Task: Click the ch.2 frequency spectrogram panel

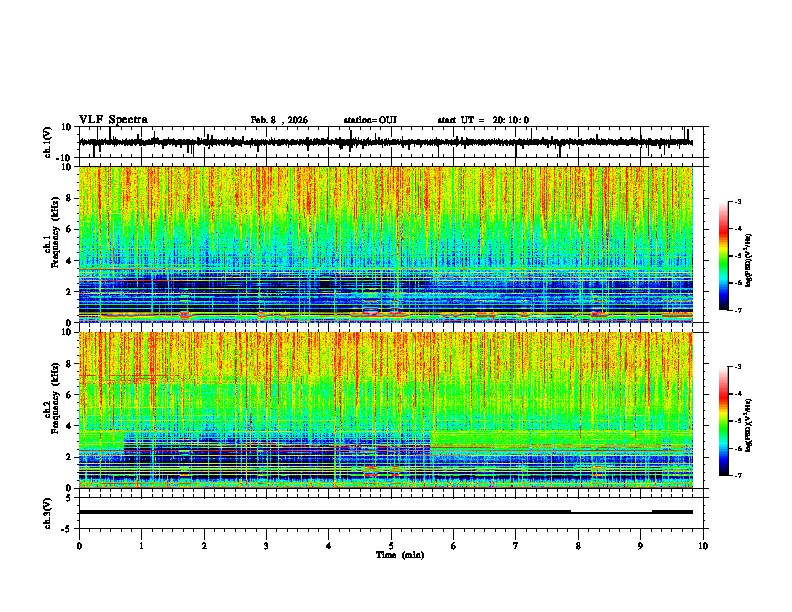Action: (x=386, y=410)
